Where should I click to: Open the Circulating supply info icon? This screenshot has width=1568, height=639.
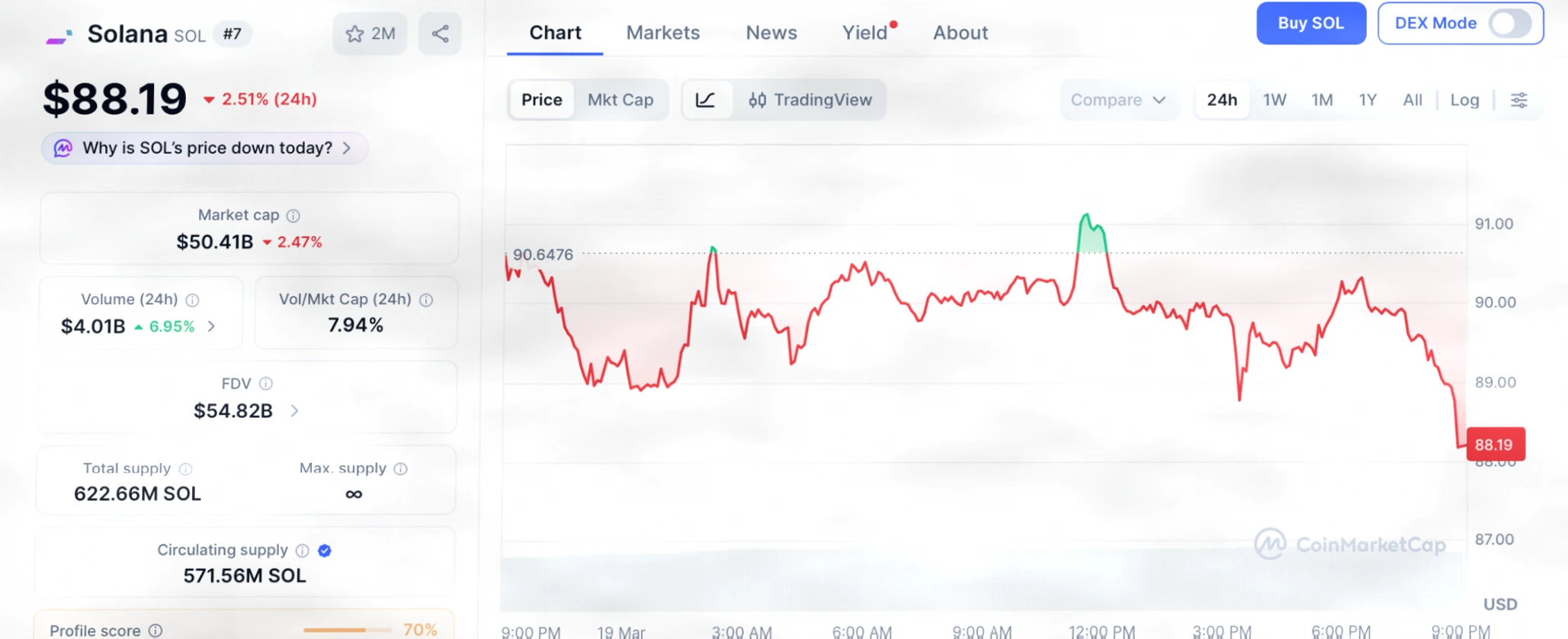[302, 551]
